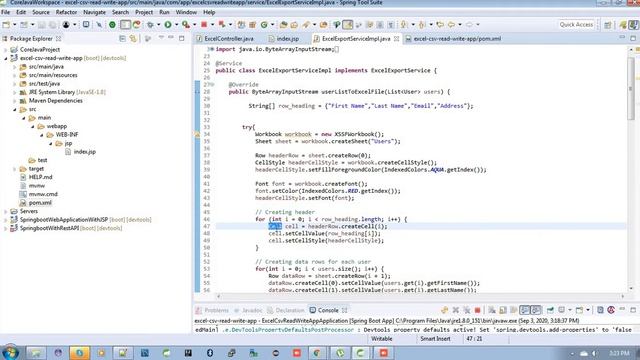Click the Pin Console icon
The width and height of the screenshot is (640, 360).
click(550, 310)
